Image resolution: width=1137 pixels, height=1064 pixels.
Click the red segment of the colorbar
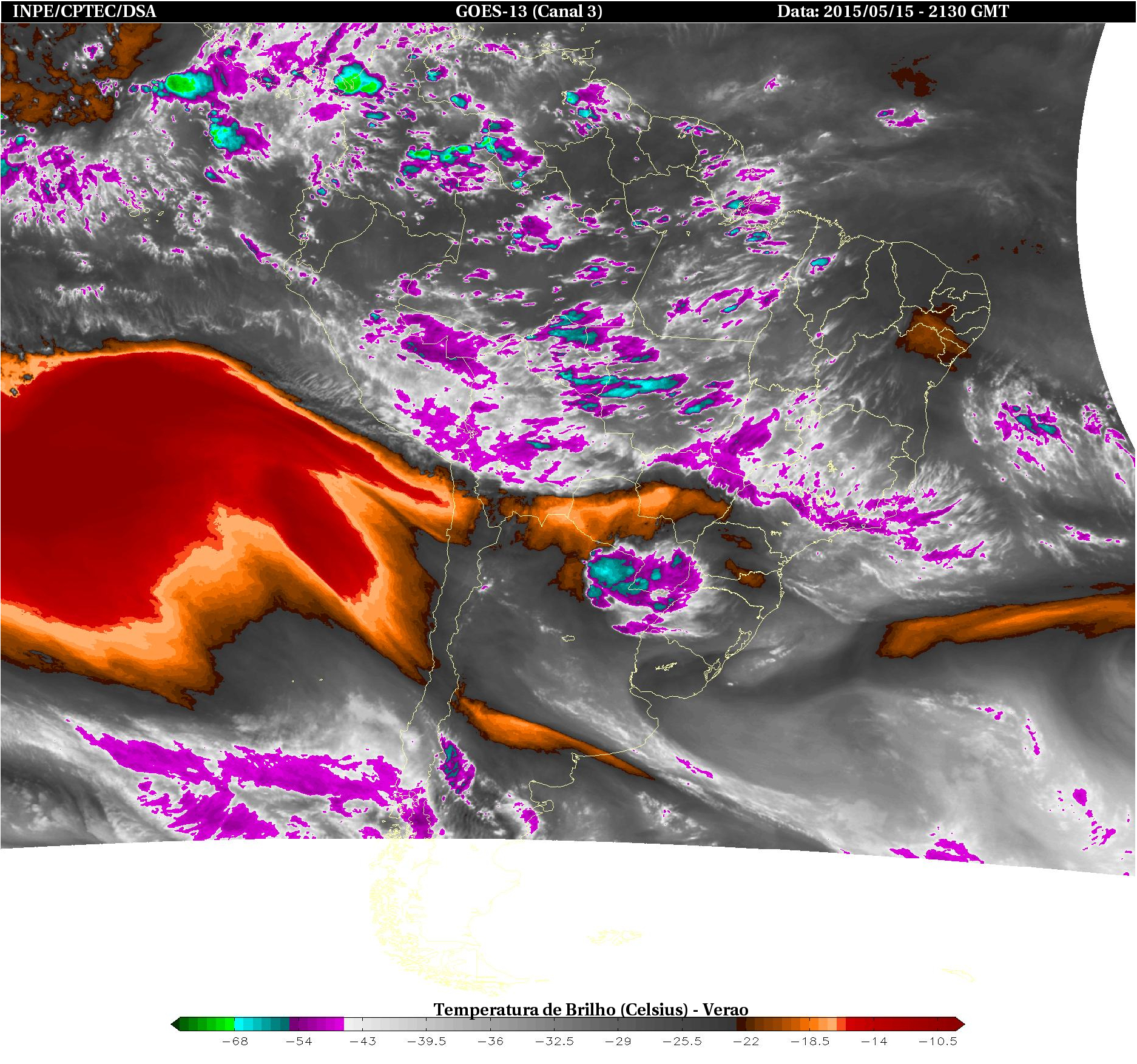[901, 1025]
